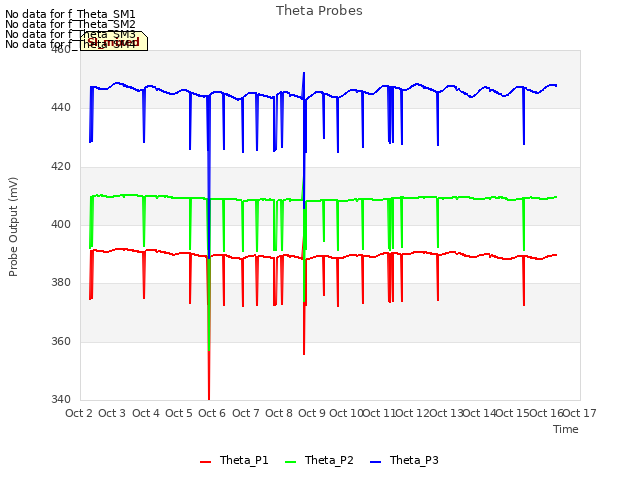Toggle Theta_P1 series in legend
The image size is (640, 480).
click(x=234, y=460)
